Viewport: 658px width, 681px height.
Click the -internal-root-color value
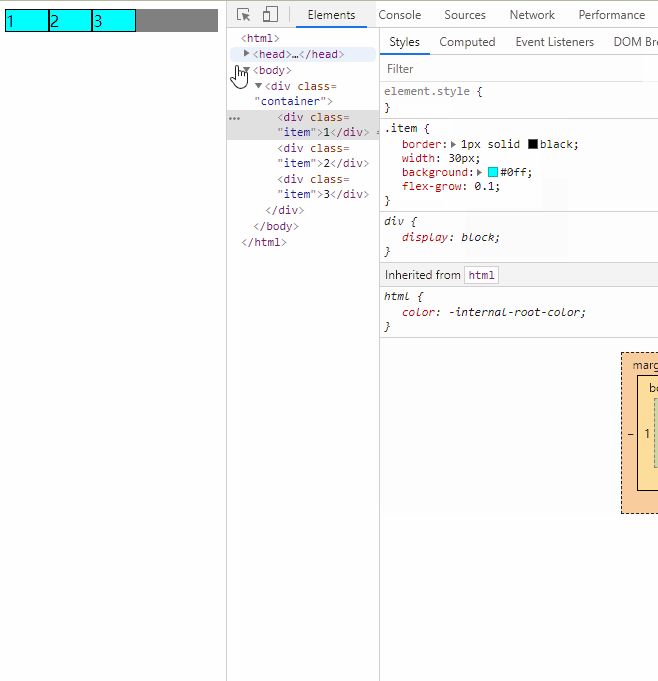[516, 312]
